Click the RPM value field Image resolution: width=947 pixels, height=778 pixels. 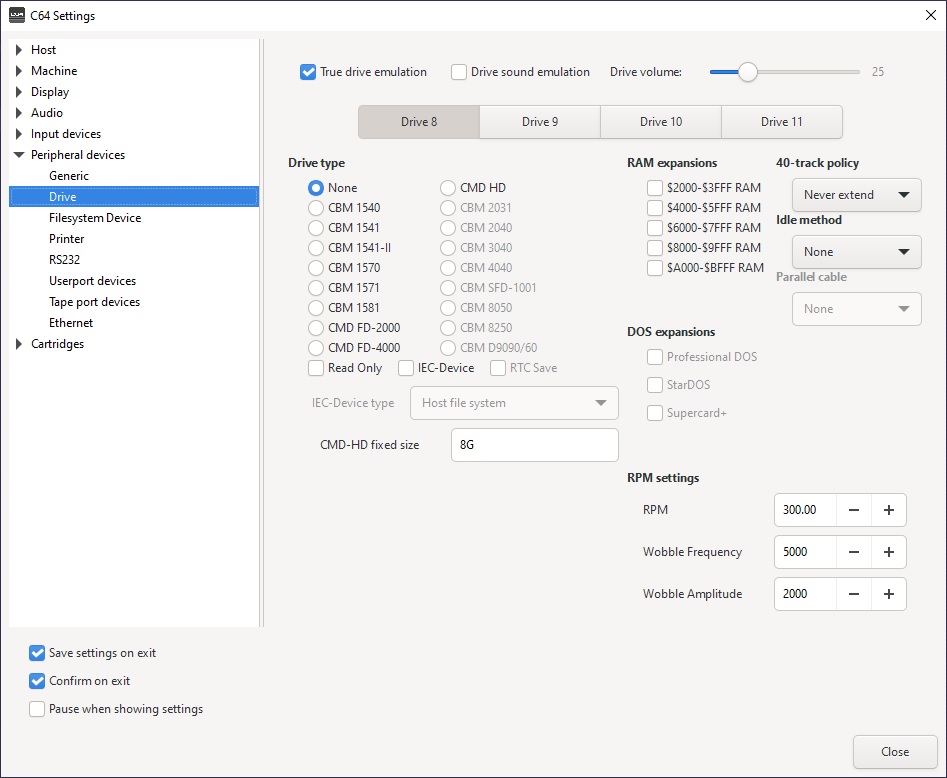click(805, 510)
